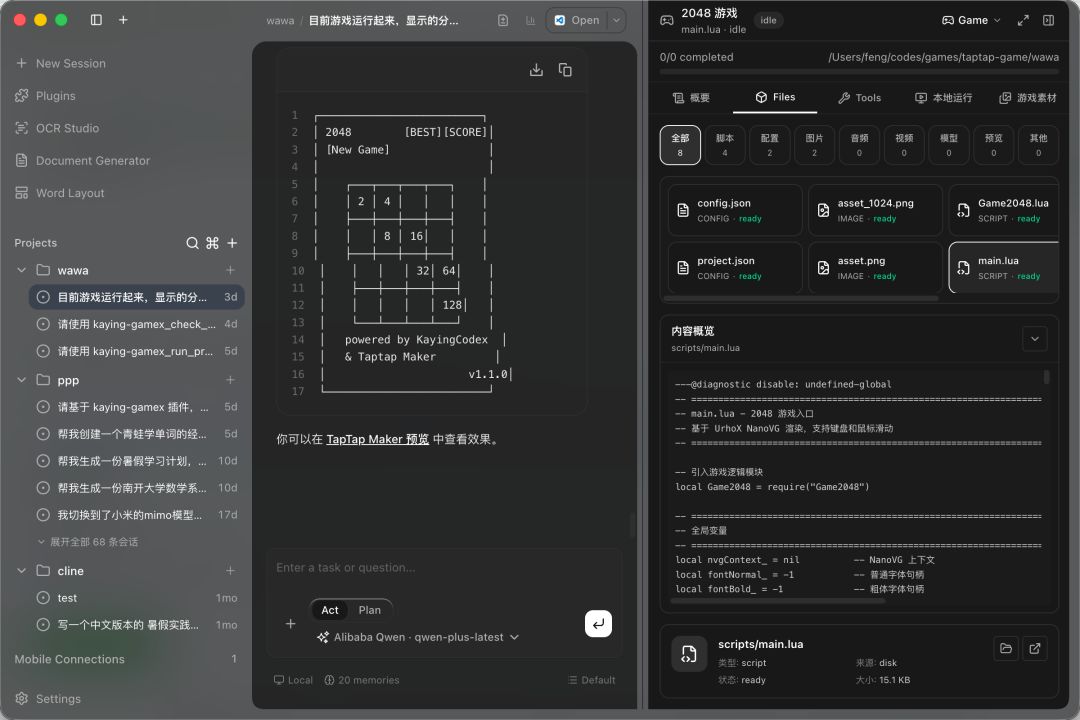This screenshot has height=720, width=1080.
Task: Add session to cline folder
Action: [x=230, y=570]
